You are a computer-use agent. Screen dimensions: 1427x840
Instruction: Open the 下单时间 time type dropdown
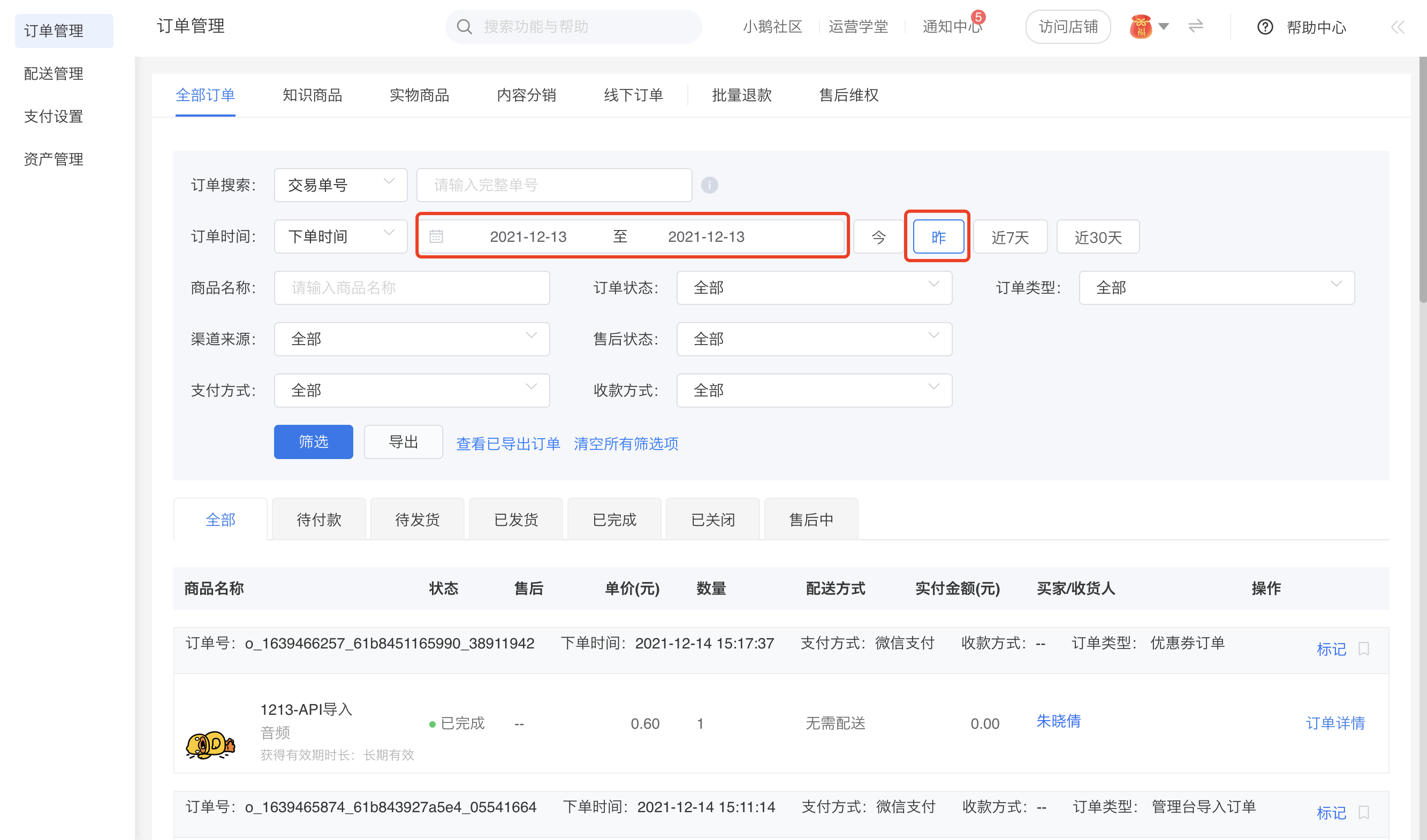click(340, 236)
